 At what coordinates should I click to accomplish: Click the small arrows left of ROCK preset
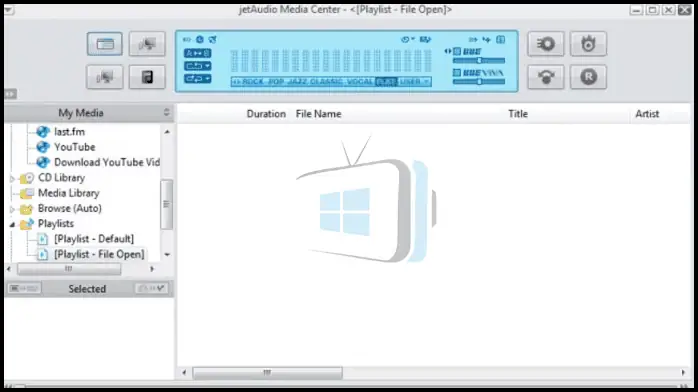(236, 81)
